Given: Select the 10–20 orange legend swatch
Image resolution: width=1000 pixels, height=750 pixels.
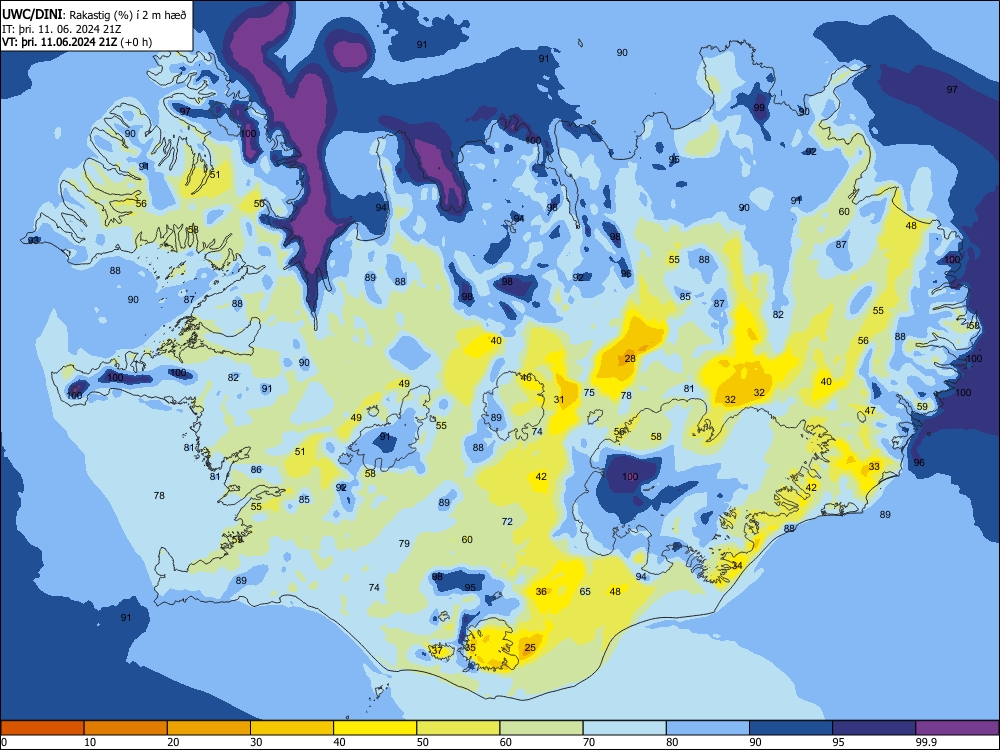Looking at the screenshot, I should [x=126, y=728].
